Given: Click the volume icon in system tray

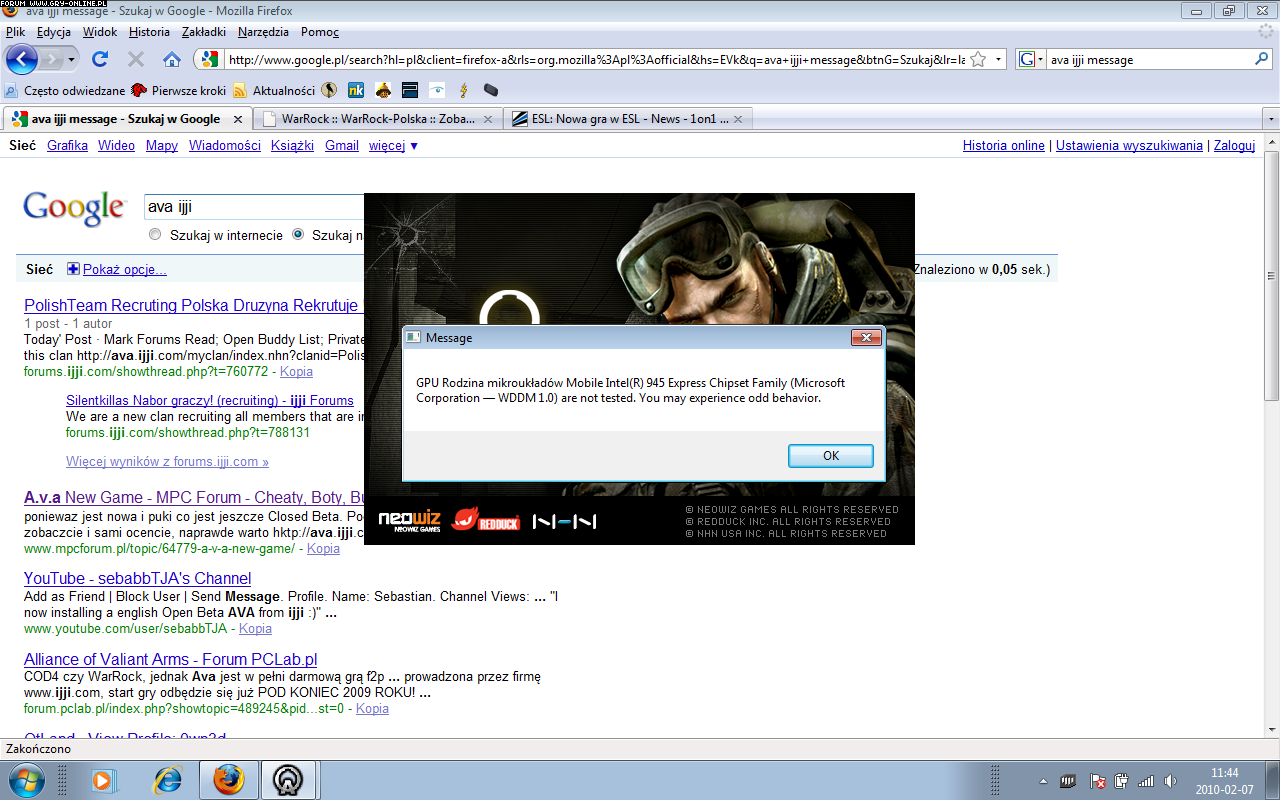Looking at the screenshot, I should 1170,780.
